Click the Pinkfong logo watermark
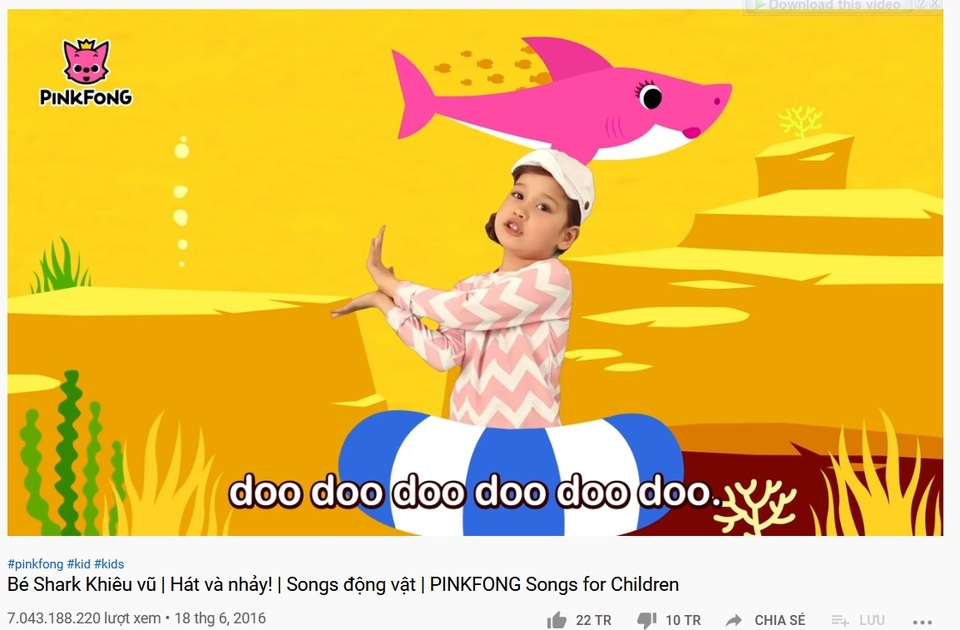960x630 pixels. 85,72
